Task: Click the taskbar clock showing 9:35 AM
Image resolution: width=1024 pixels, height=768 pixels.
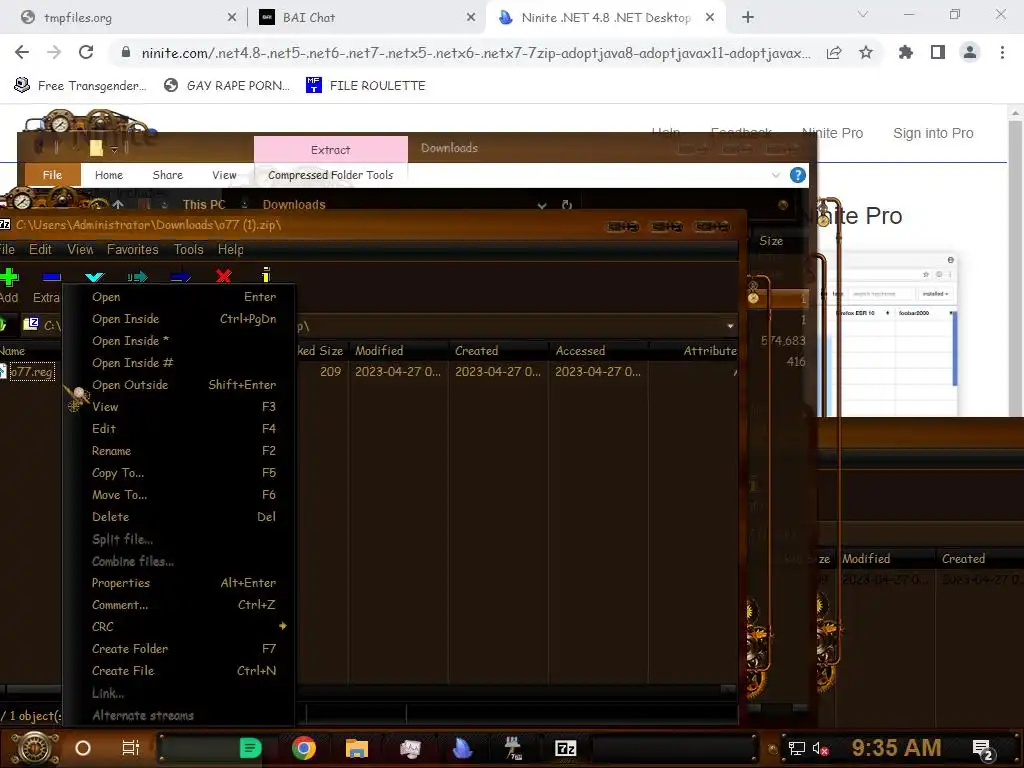Action: pyautogui.click(x=896, y=748)
